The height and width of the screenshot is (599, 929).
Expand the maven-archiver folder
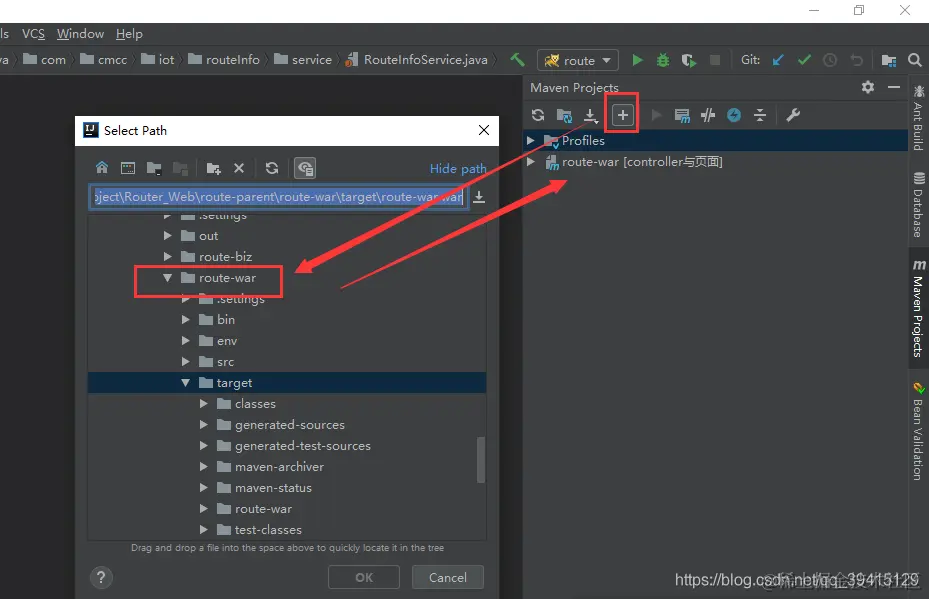[x=204, y=467]
